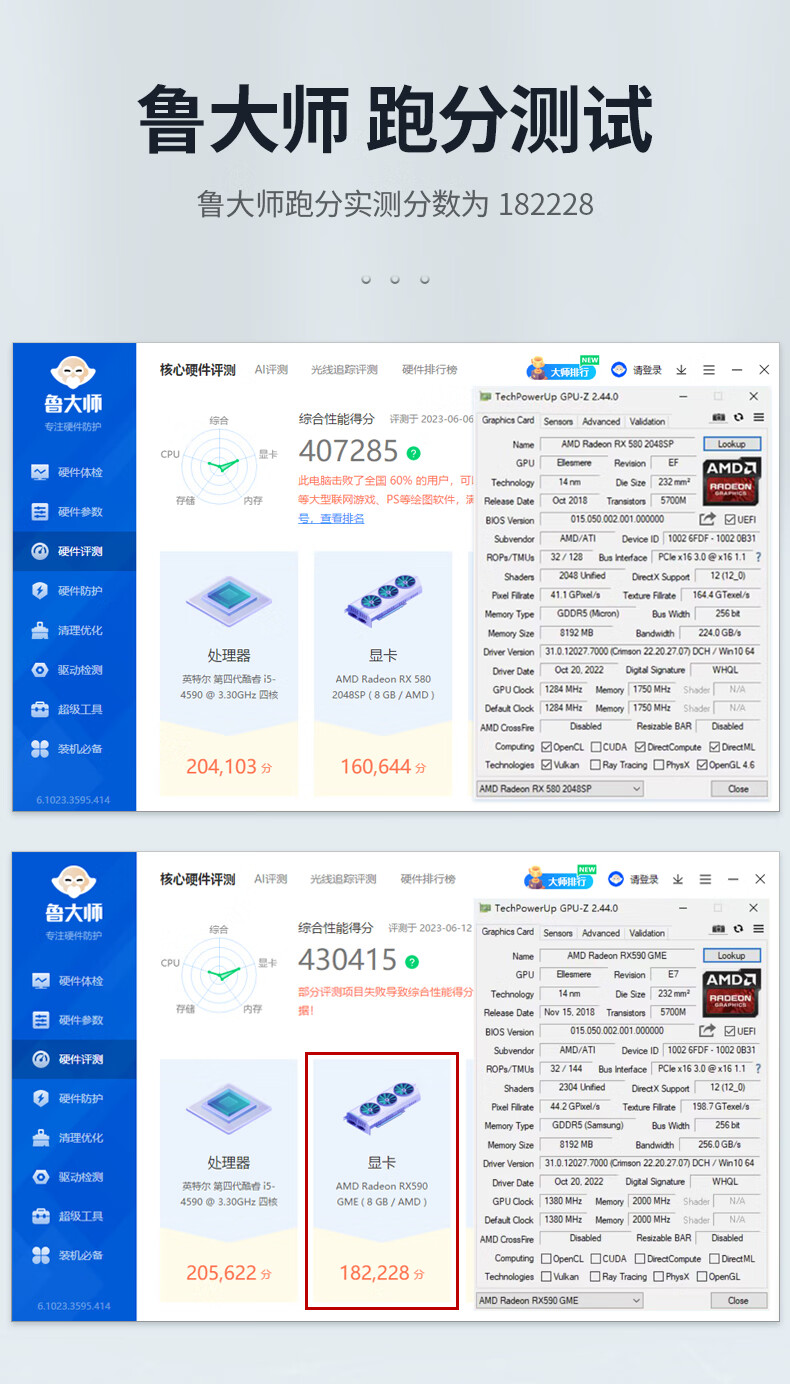Check Ray Tracing box in the RX590 GME window
Screen dimensions: 790x1384
596,1276
